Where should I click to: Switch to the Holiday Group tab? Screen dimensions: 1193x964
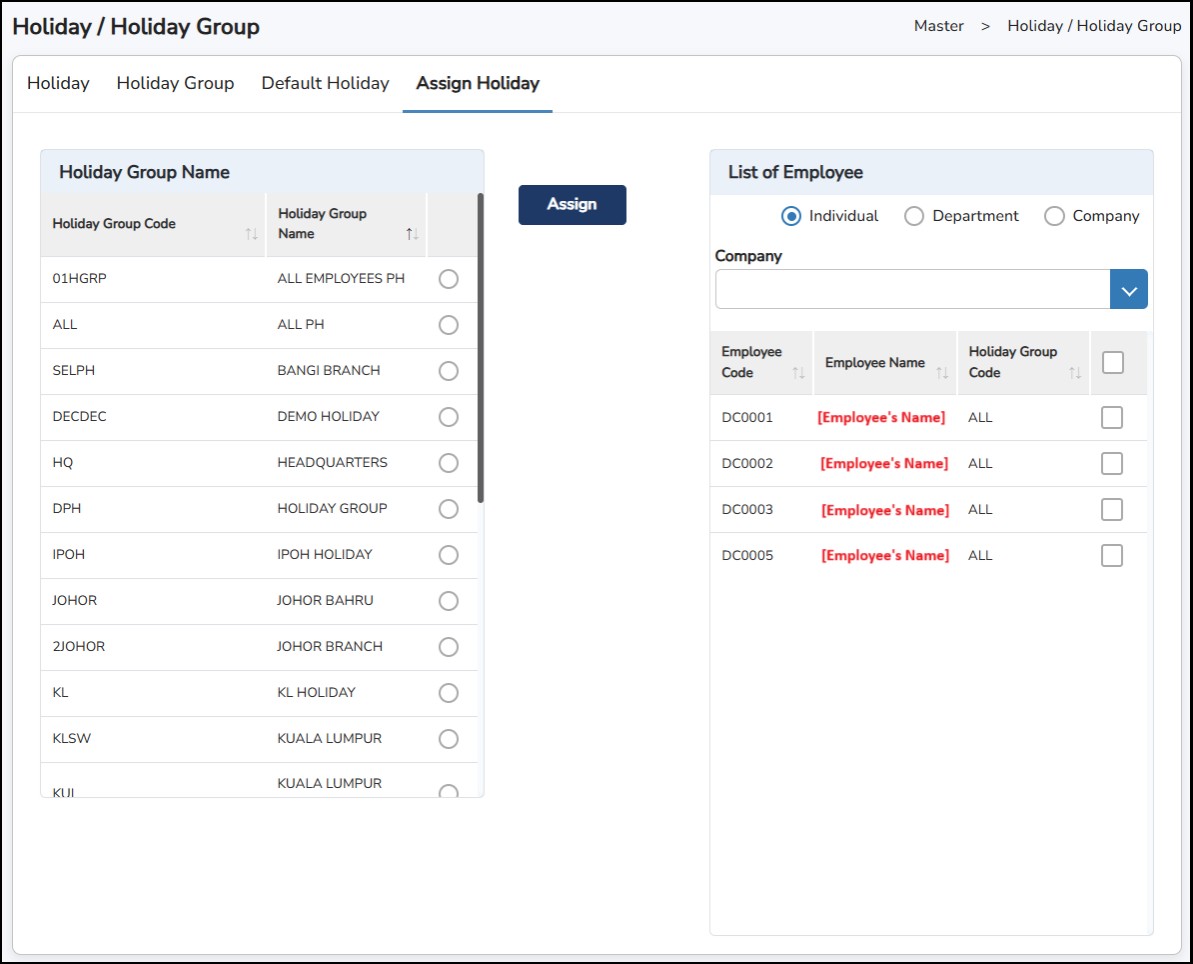[x=175, y=84]
